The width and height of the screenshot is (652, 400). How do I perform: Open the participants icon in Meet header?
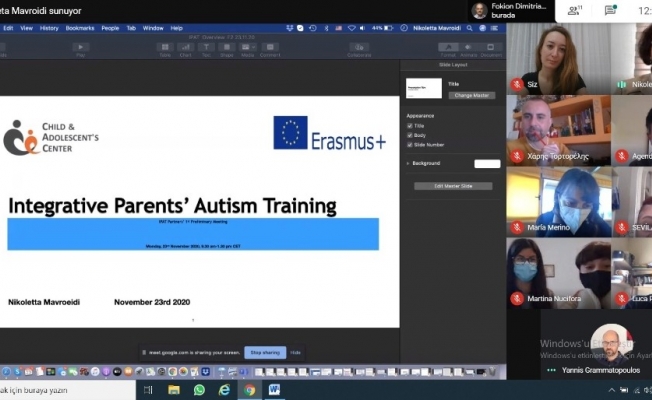coord(575,10)
